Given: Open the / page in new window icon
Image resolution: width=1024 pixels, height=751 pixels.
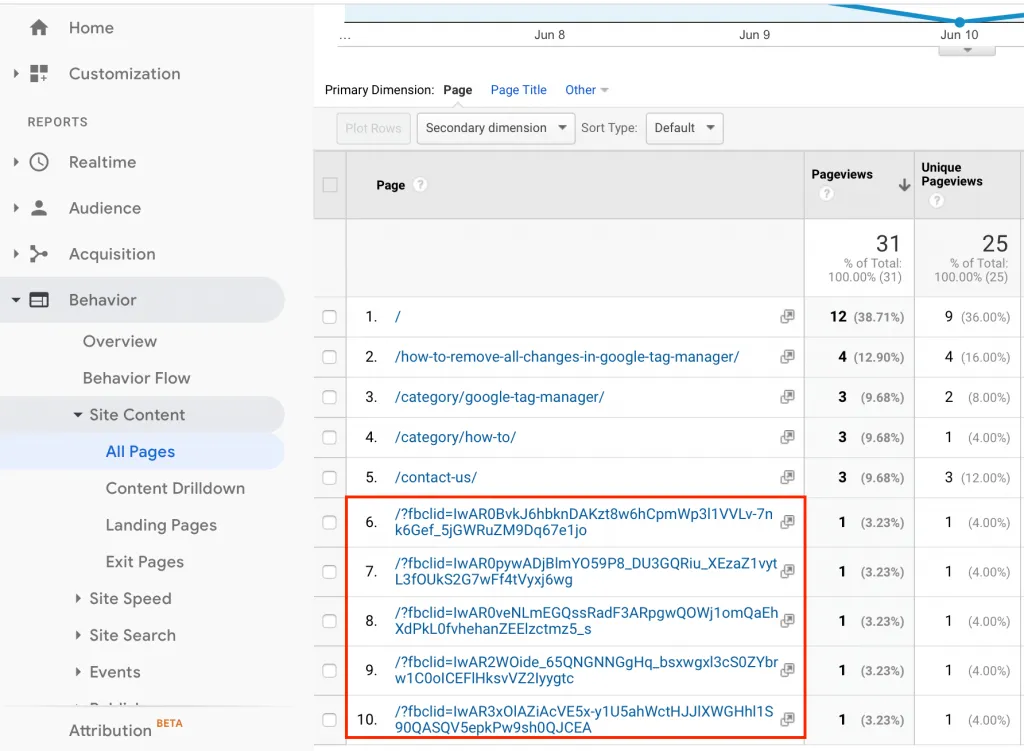Looking at the screenshot, I should coord(788,316).
